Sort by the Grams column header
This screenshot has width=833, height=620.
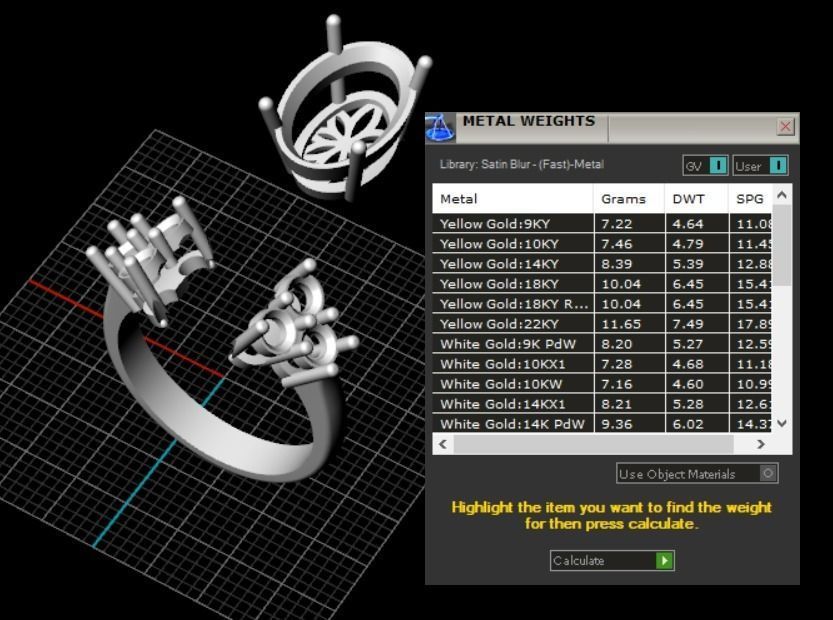629,199
